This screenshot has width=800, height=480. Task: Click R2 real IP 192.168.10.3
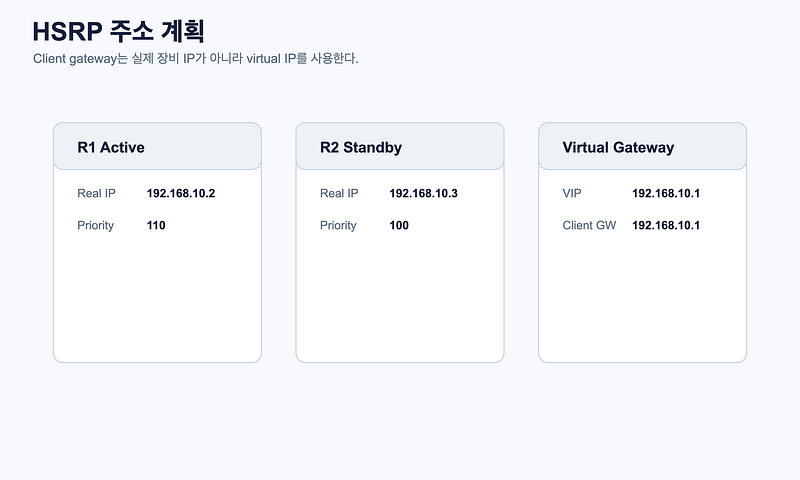pos(423,193)
